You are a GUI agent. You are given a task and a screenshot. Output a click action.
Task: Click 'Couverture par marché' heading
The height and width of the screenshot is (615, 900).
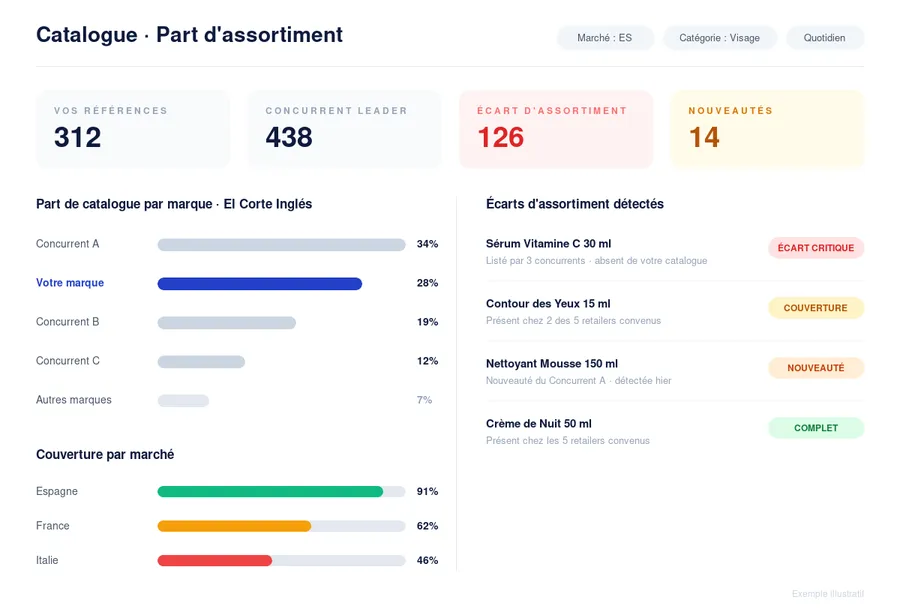click(x=105, y=455)
